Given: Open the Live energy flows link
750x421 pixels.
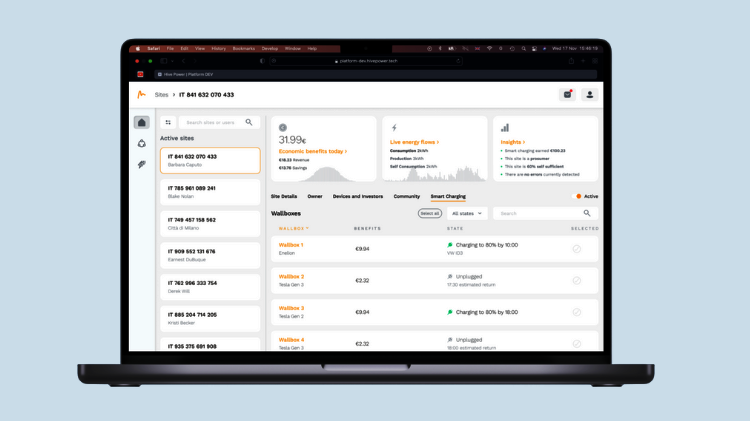Looking at the screenshot, I should (416, 143).
